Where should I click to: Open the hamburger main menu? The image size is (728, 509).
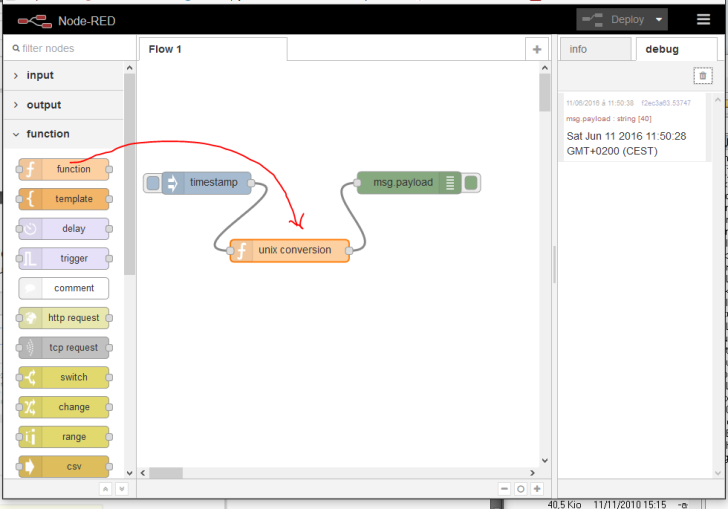(x=703, y=19)
